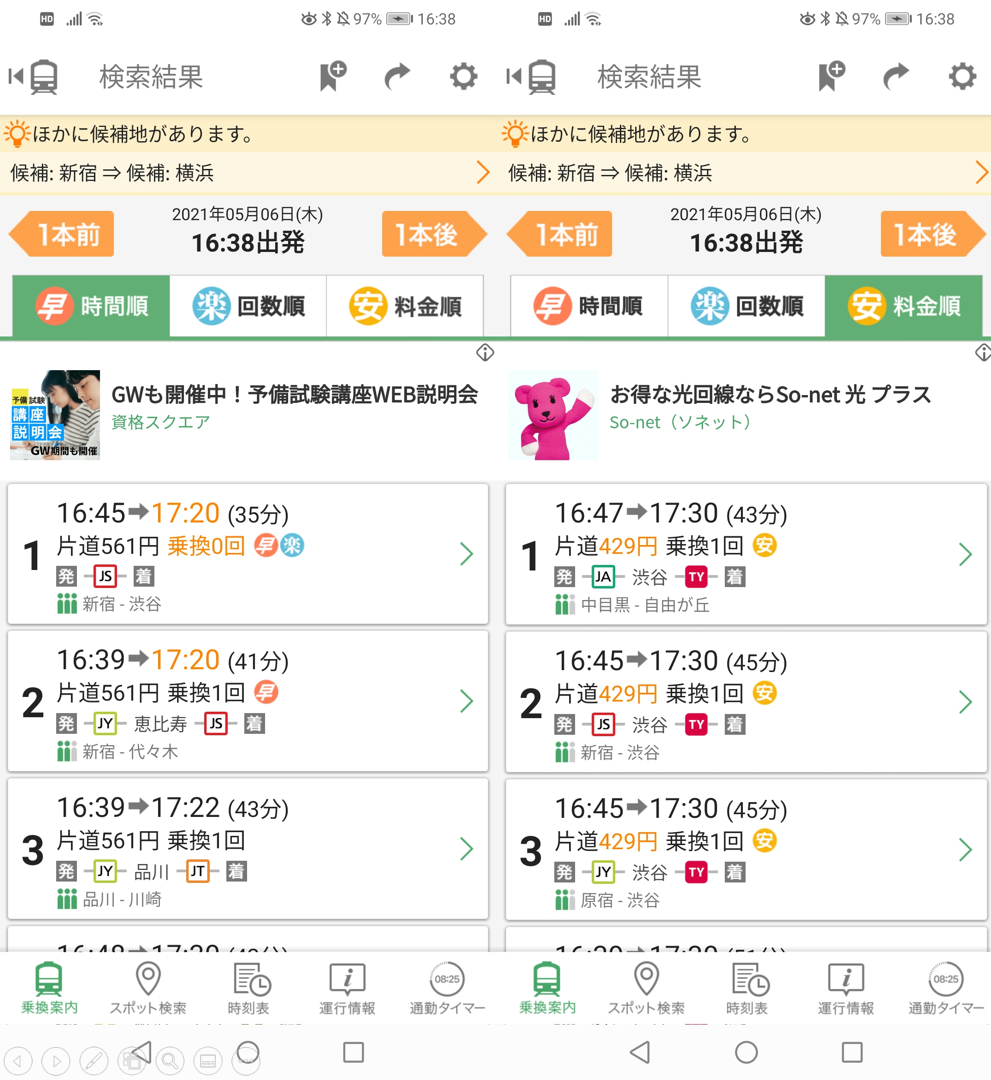991x1080 pixels.
Task: Open candidate list arrow beside 新宿⇒横浜 on left
Action: point(483,172)
